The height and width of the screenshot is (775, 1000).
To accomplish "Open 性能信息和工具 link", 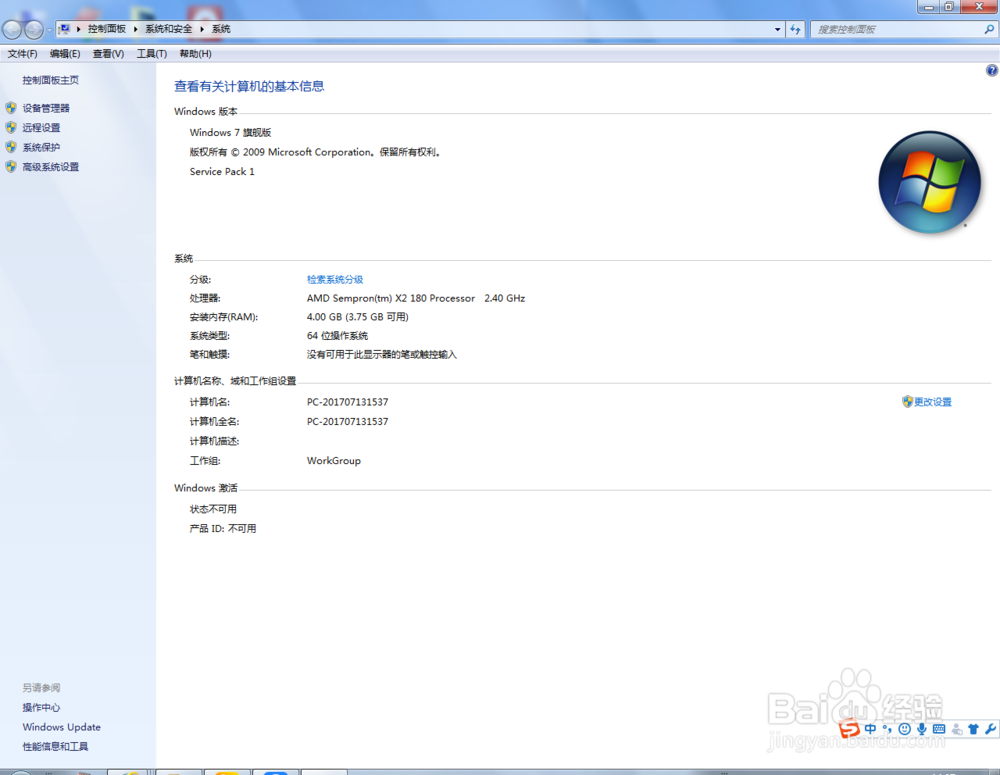I will [x=55, y=746].
